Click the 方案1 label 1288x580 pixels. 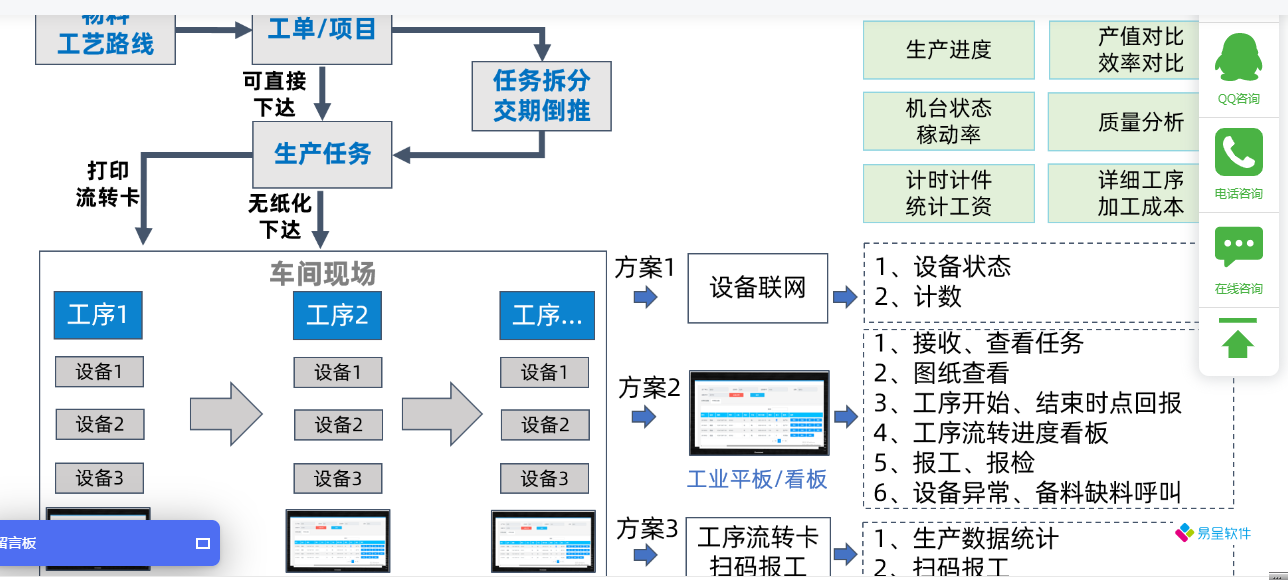tap(645, 268)
